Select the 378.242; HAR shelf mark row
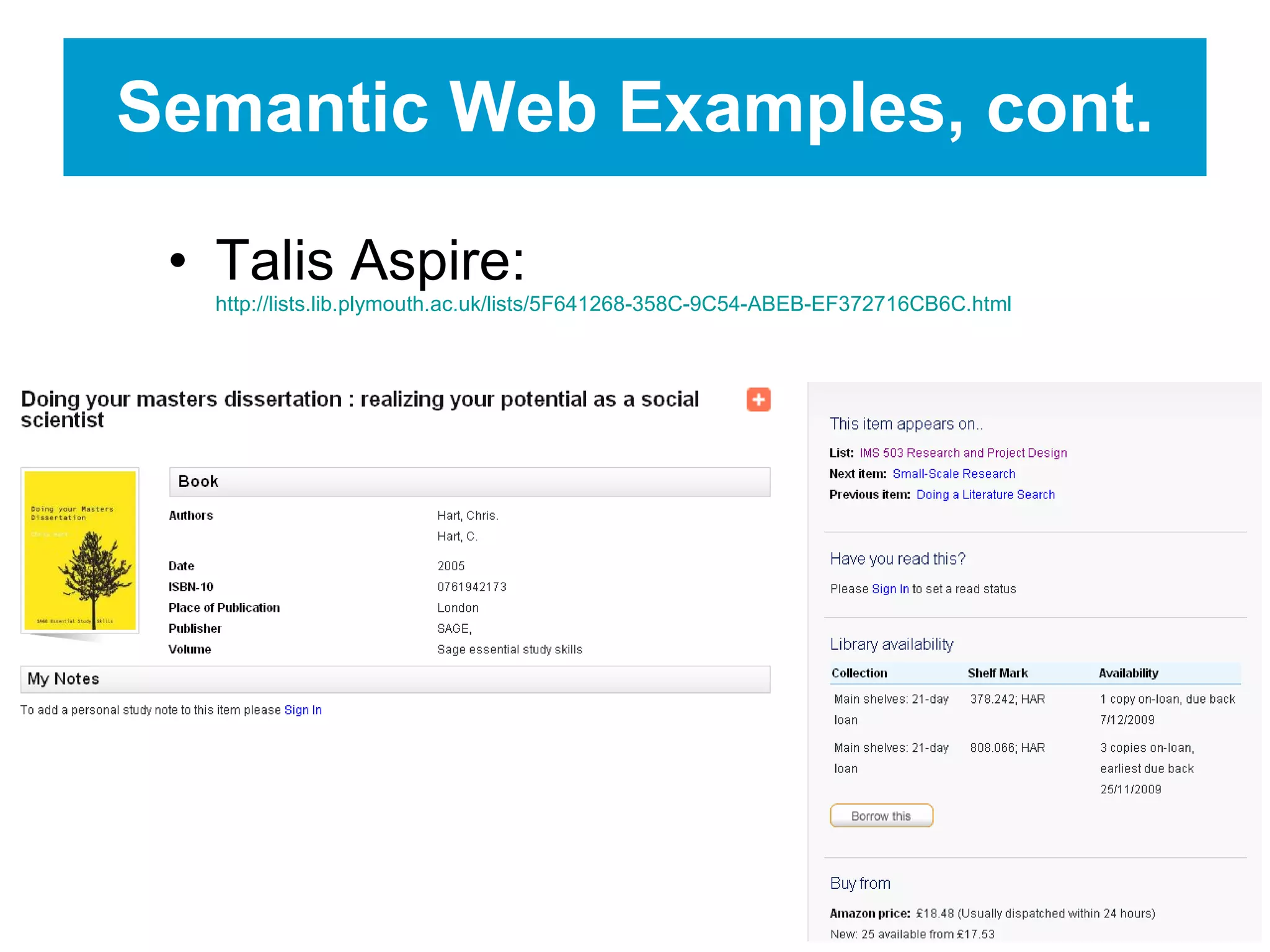Image resolution: width=1270 pixels, height=952 pixels. [1007, 699]
